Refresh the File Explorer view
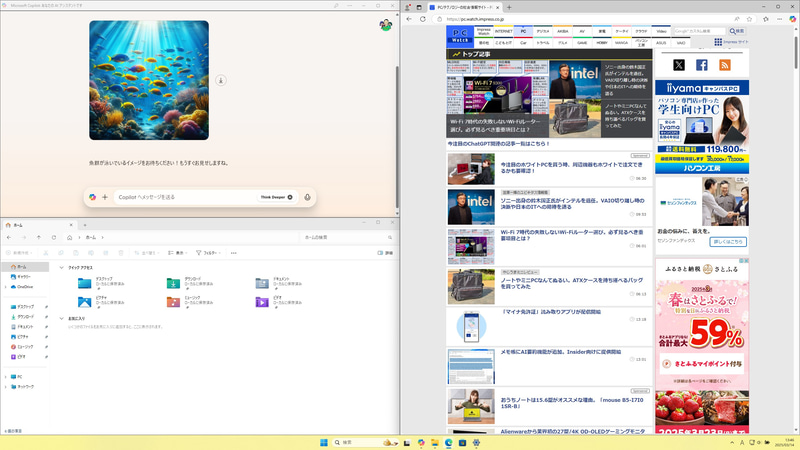 (54, 237)
